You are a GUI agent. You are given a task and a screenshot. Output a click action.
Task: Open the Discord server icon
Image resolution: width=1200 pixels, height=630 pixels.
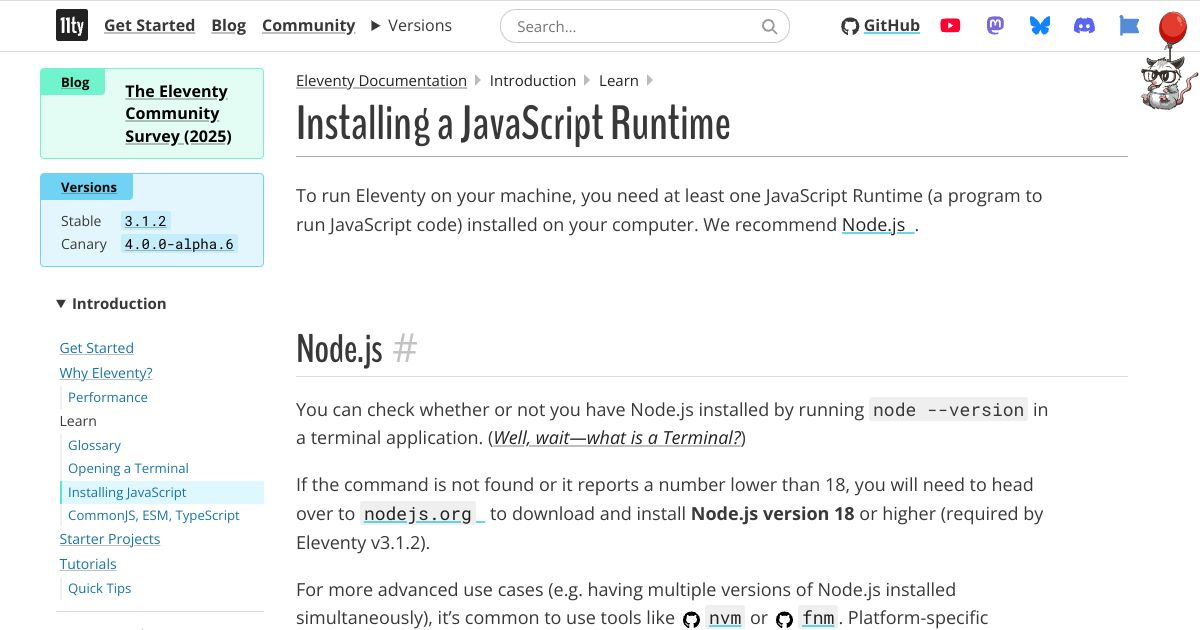tap(1084, 26)
